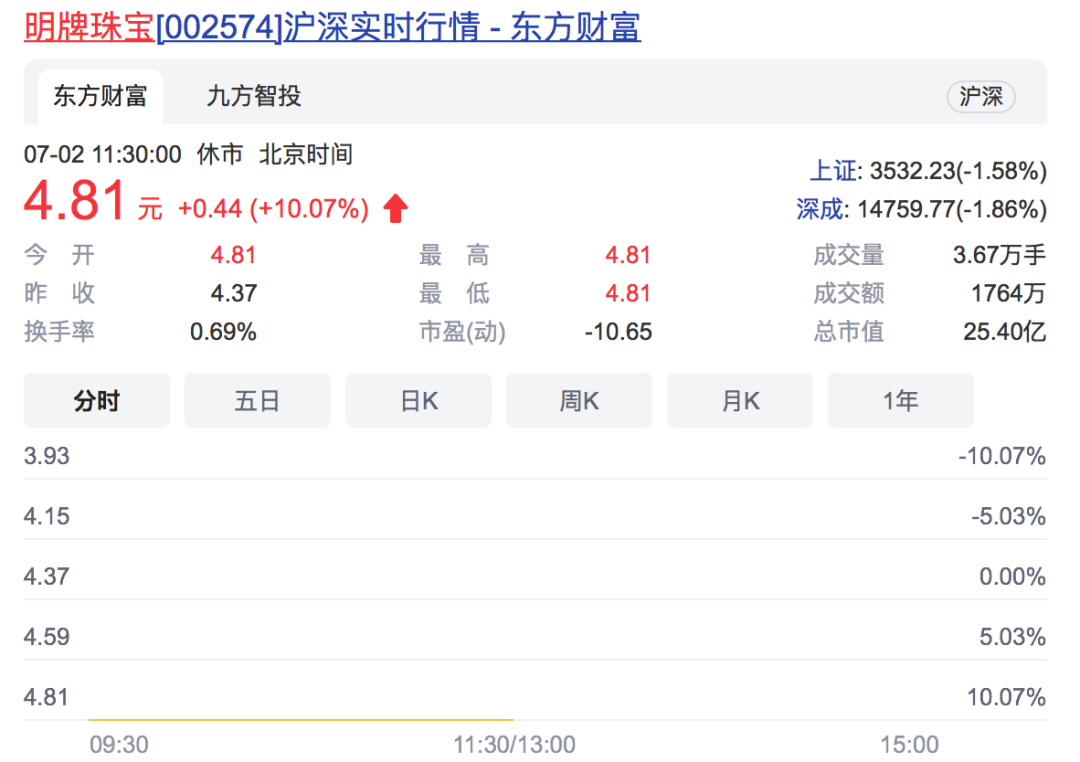Click the change value +0.44 (+10.07%)
Screen dimensions: 1080x762
point(273,209)
